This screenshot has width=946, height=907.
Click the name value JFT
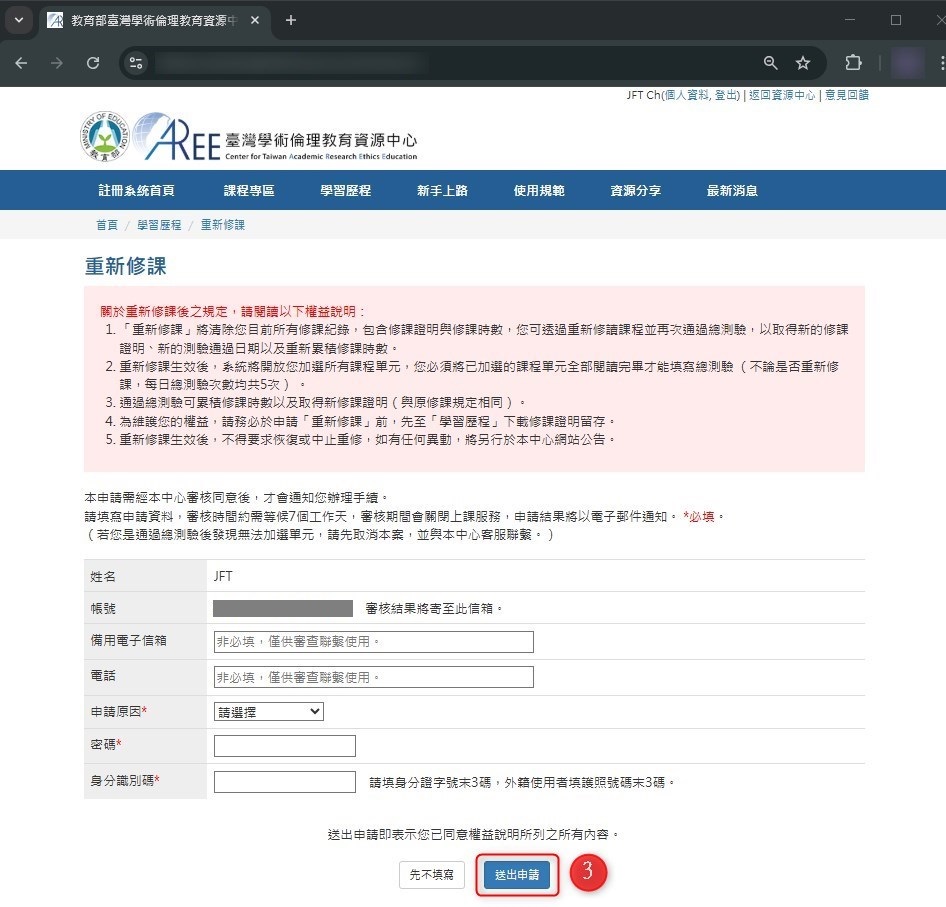click(x=223, y=576)
